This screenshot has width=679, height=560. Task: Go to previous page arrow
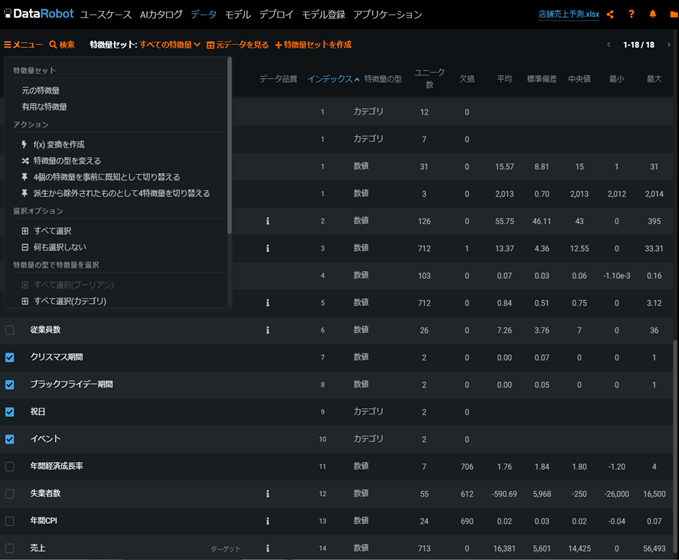point(608,45)
